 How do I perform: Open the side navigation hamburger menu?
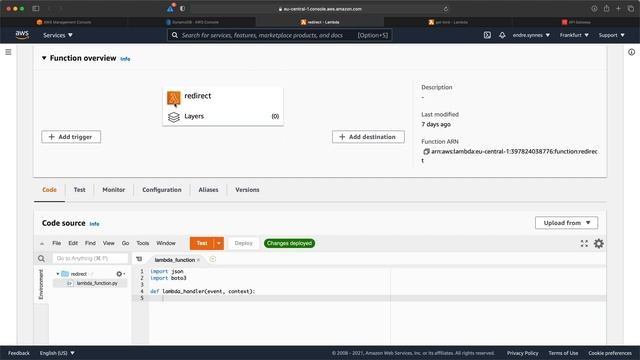[x=8, y=52]
